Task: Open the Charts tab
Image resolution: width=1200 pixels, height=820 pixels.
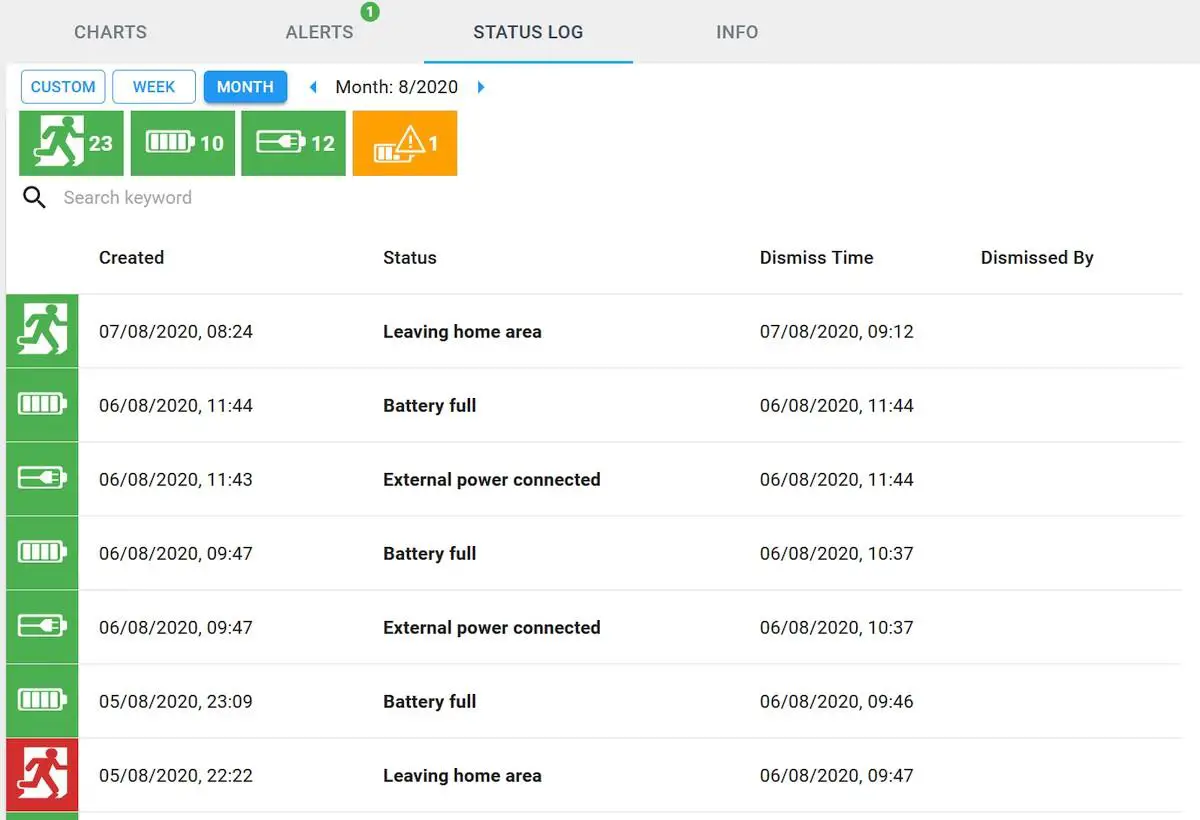Action: click(110, 32)
